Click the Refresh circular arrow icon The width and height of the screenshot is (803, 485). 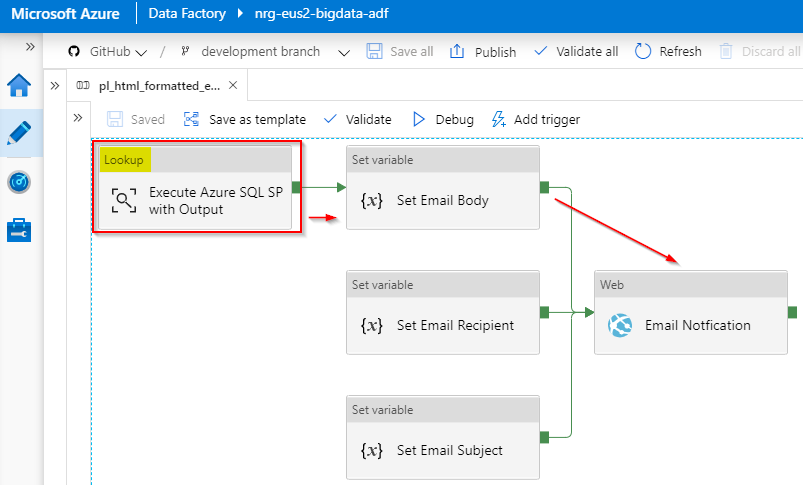tap(643, 51)
